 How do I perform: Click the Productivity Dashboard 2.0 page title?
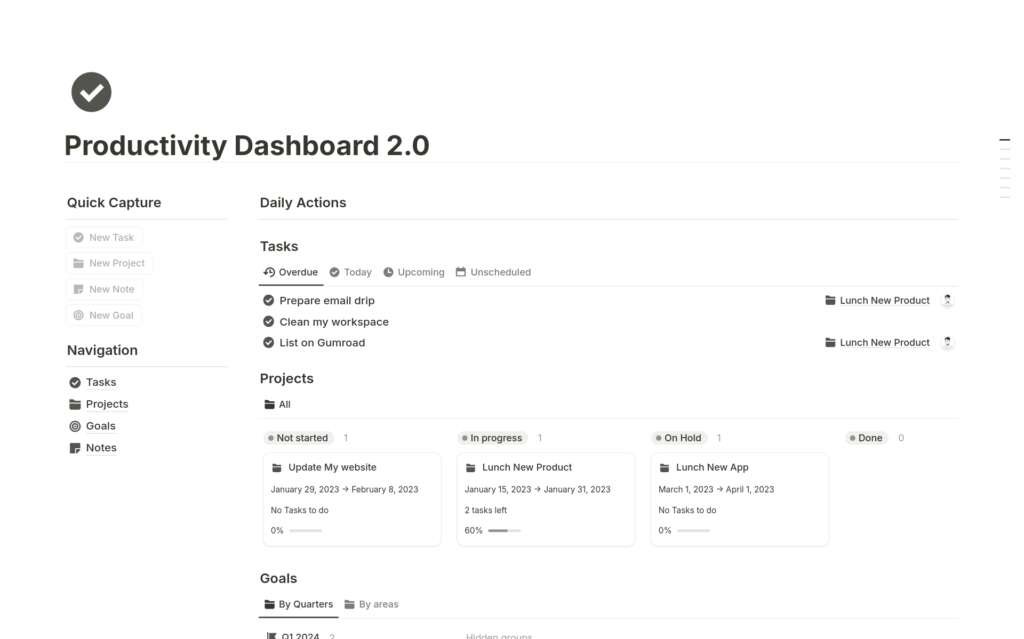click(247, 145)
